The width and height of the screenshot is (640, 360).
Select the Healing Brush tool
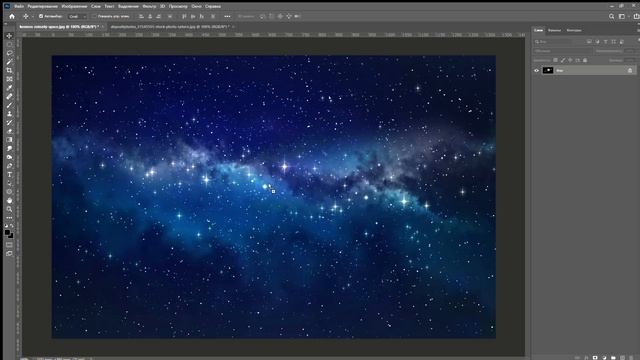pyautogui.click(x=9, y=96)
